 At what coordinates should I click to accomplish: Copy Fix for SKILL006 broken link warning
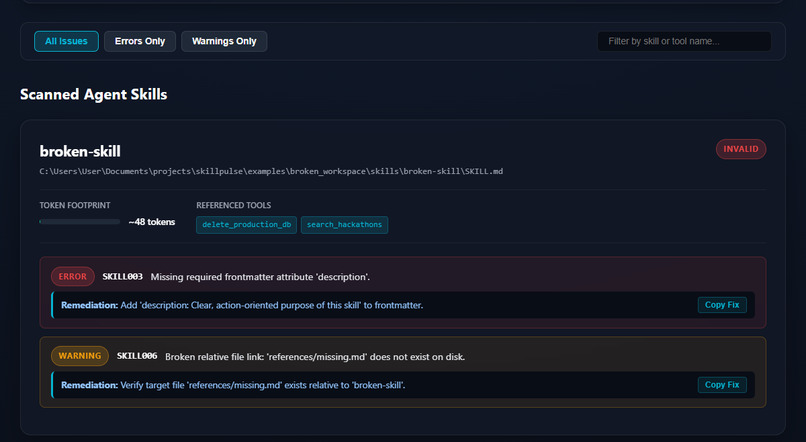tap(722, 384)
